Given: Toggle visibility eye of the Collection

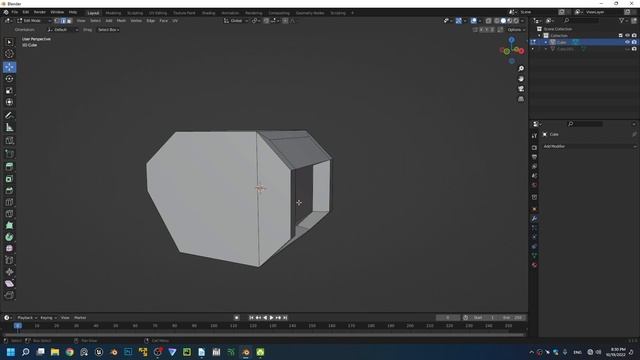Looking at the screenshot, I should click(x=627, y=36).
